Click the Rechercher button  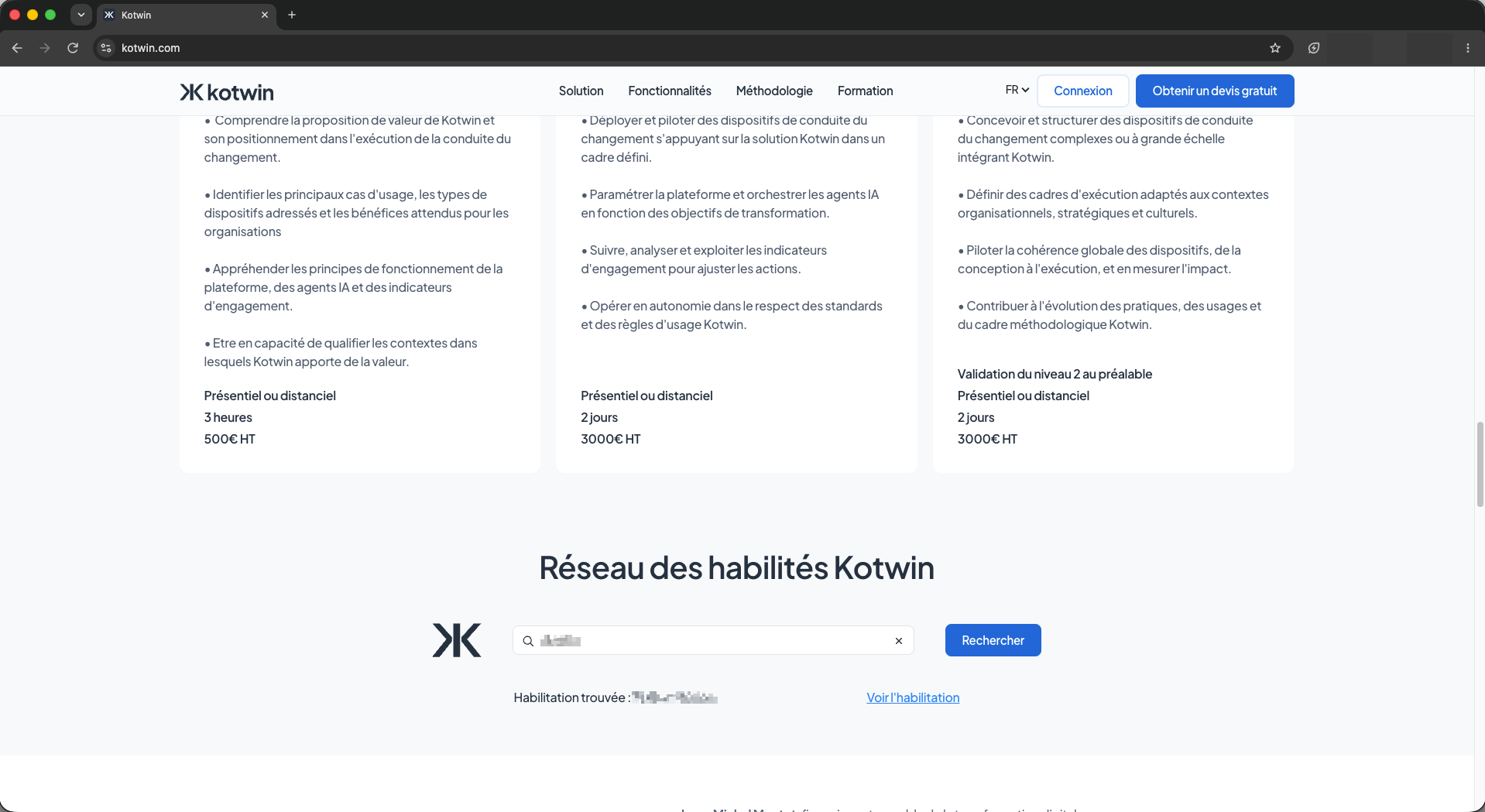[993, 640]
